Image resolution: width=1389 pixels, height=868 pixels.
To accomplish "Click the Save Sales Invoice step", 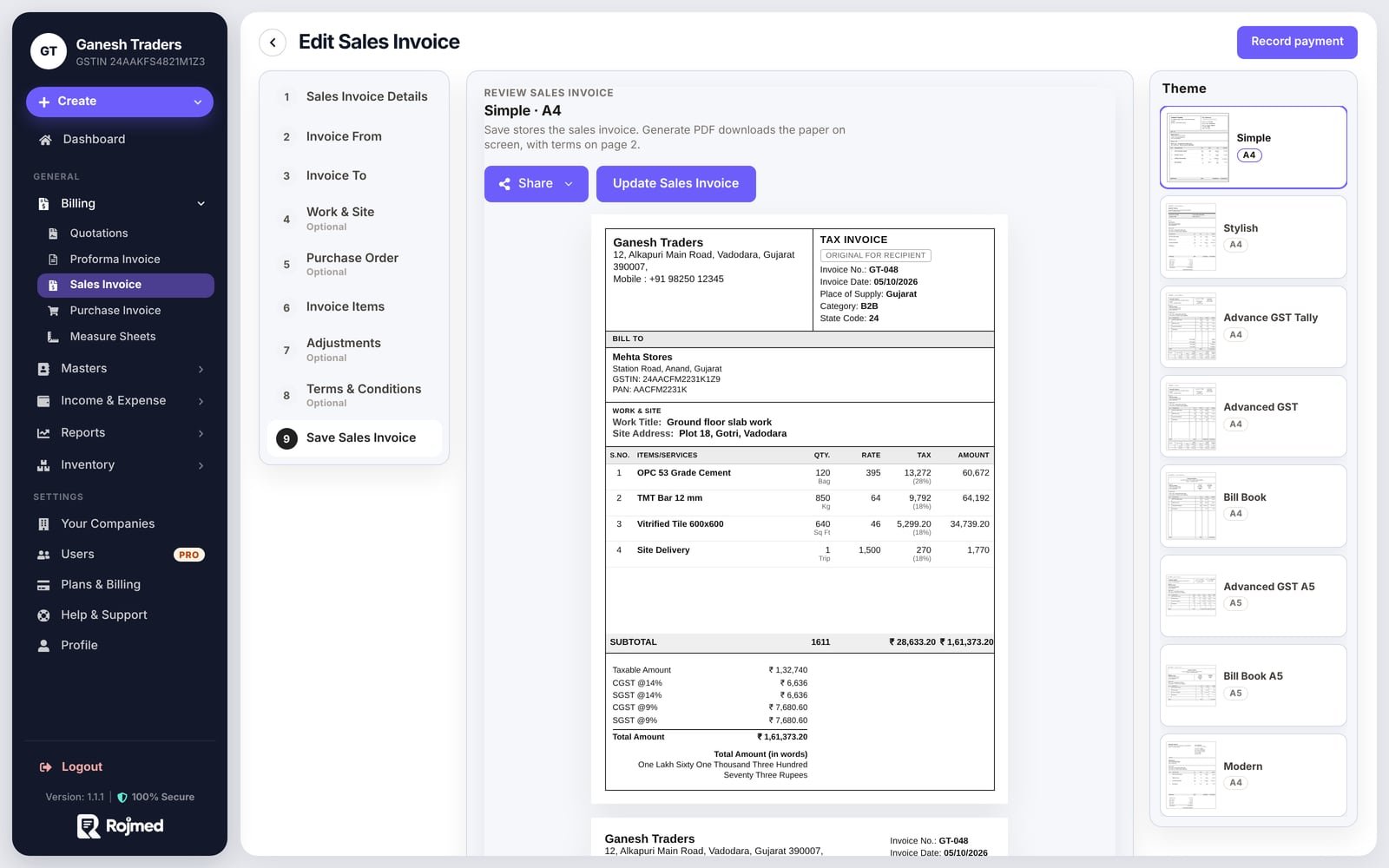I will pos(354,438).
